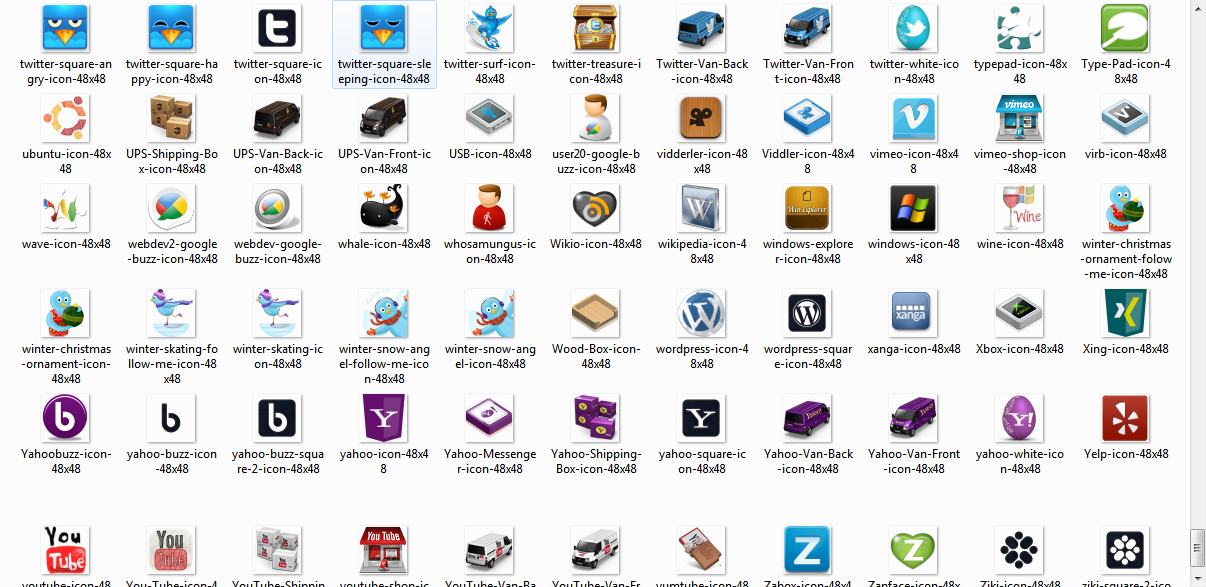Select the winter-christmas-ornament-folow-me icon
This screenshot has height=587, width=1206.
coord(1126,209)
